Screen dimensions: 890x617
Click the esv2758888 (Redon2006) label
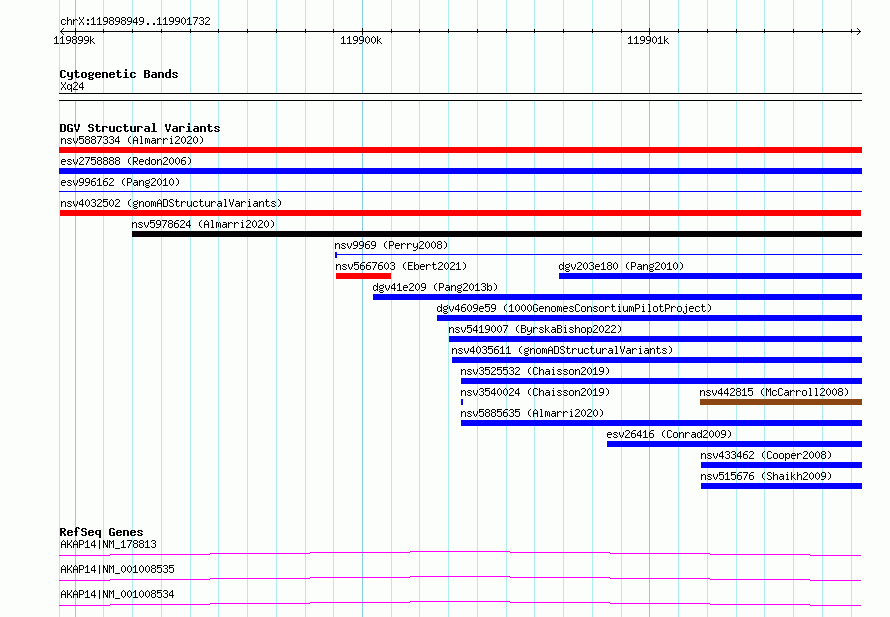point(126,161)
